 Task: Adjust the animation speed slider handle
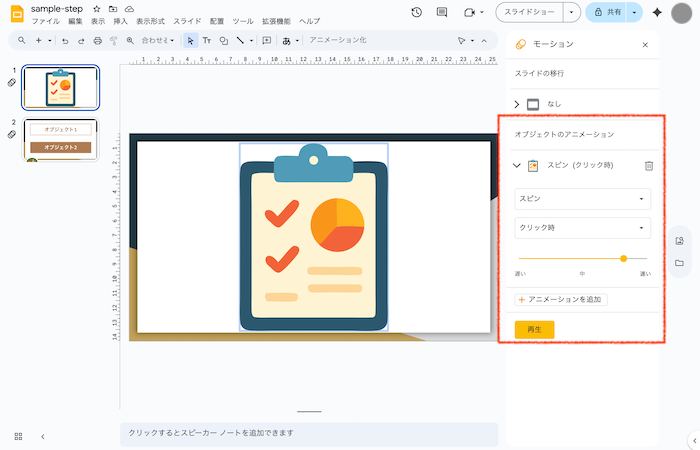point(624,258)
